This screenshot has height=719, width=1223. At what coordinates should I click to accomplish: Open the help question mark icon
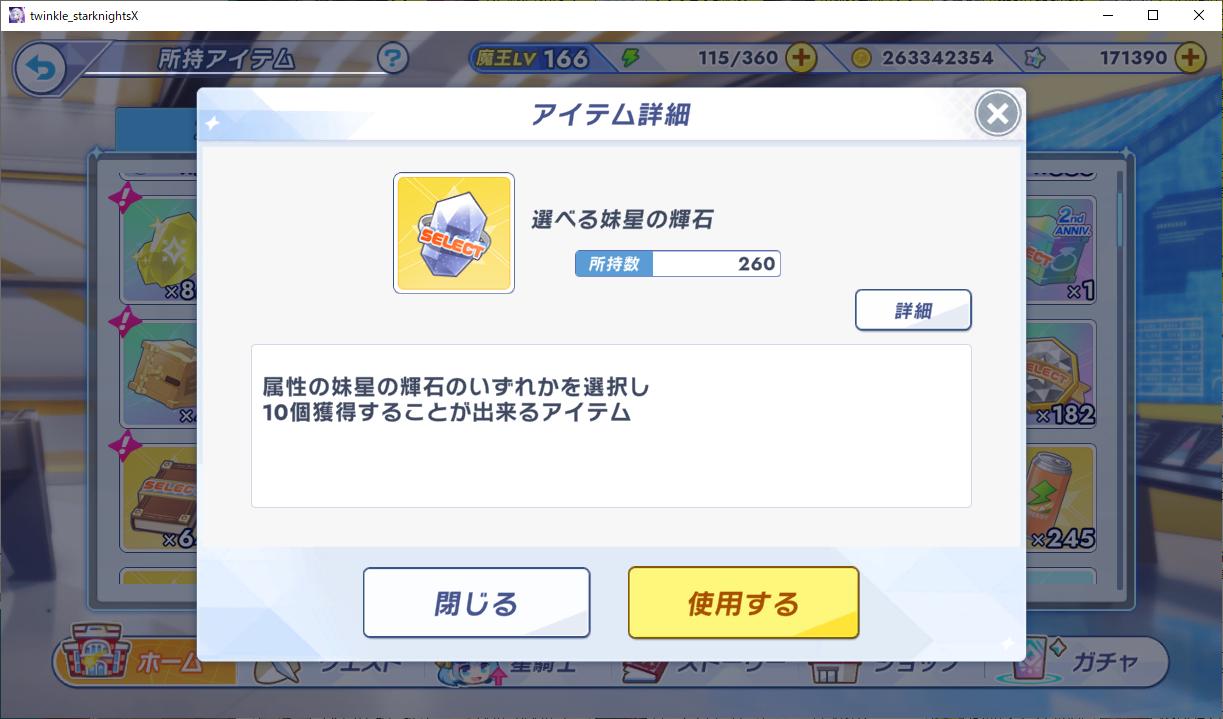(x=393, y=58)
